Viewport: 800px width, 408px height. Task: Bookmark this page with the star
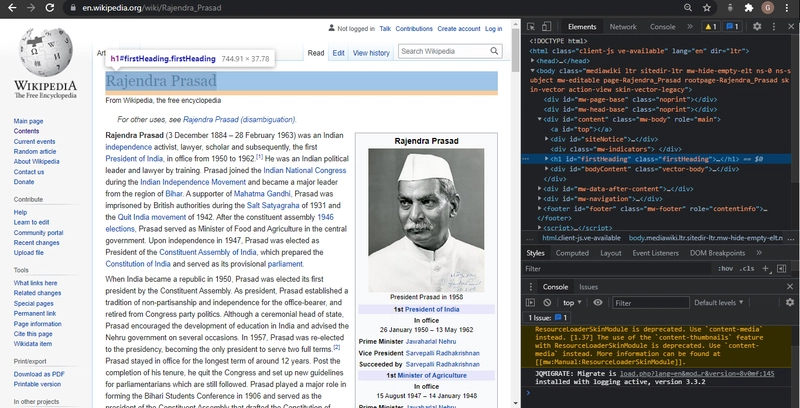[707, 8]
